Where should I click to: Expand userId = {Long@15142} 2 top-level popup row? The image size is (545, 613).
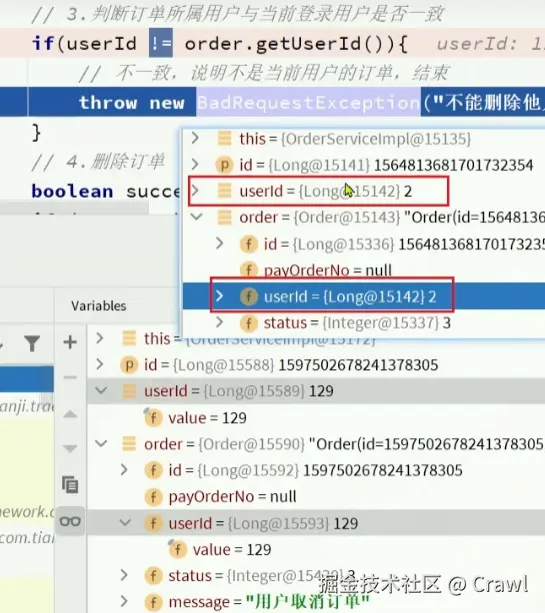[195, 190]
